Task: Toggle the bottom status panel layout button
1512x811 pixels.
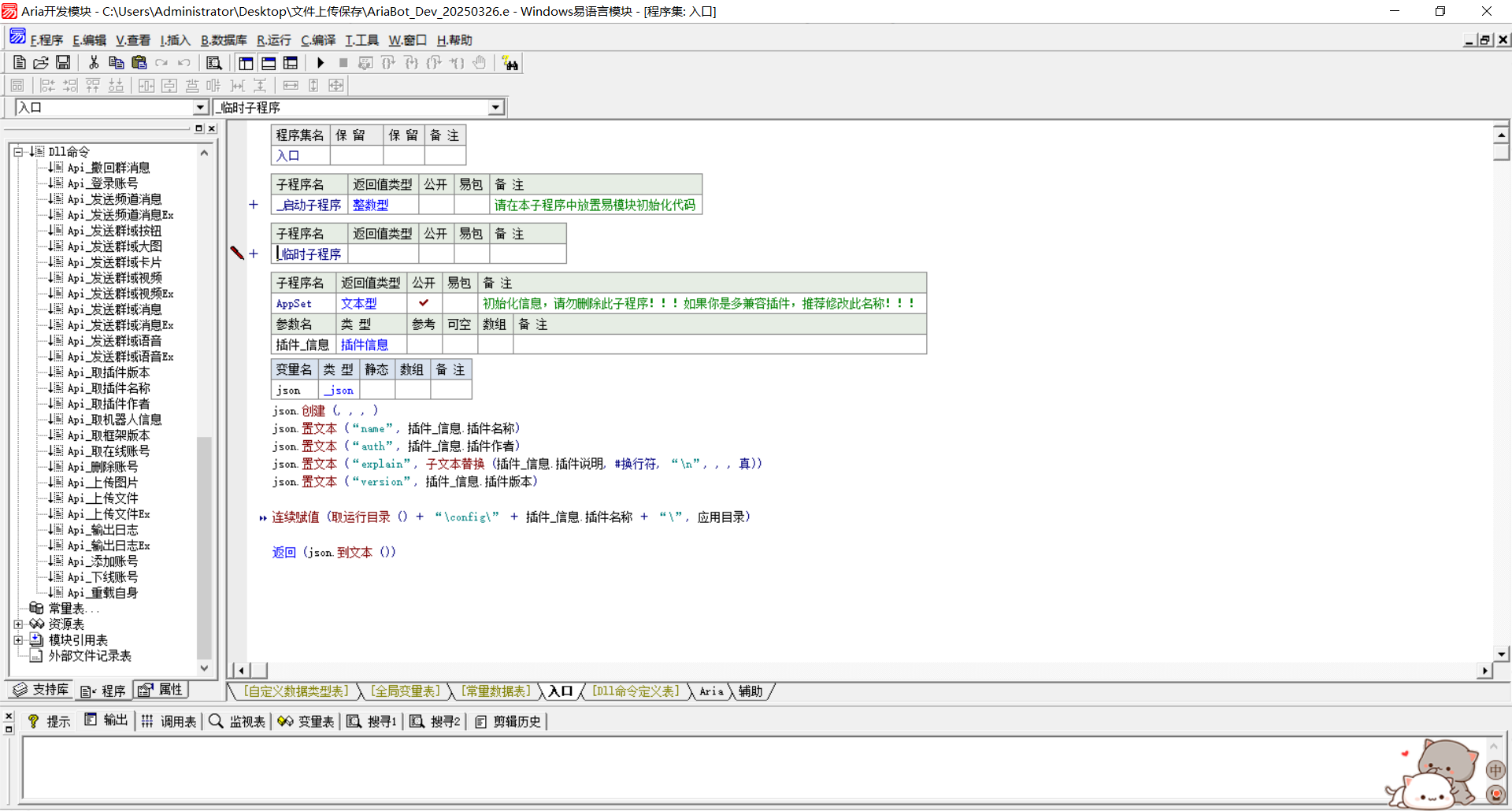Action: click(269, 63)
